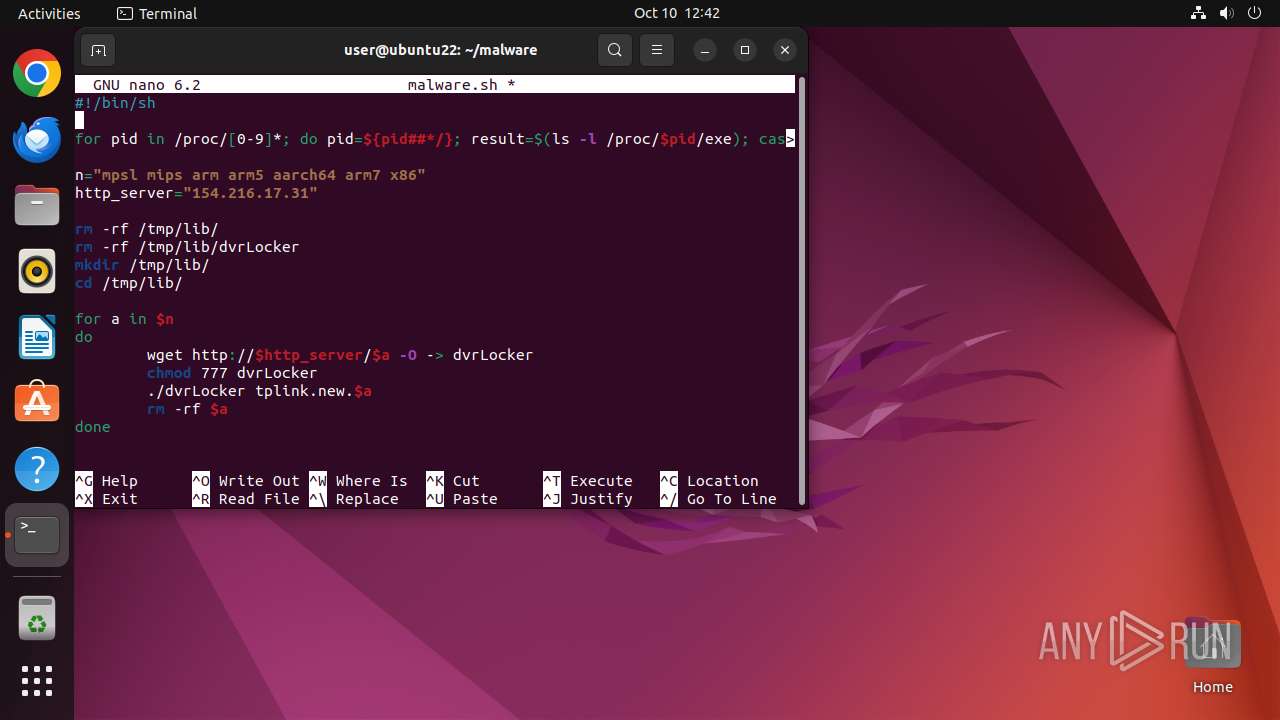The image size is (1280, 720).
Task: Open the Files manager from the dock
Action: coord(37,205)
